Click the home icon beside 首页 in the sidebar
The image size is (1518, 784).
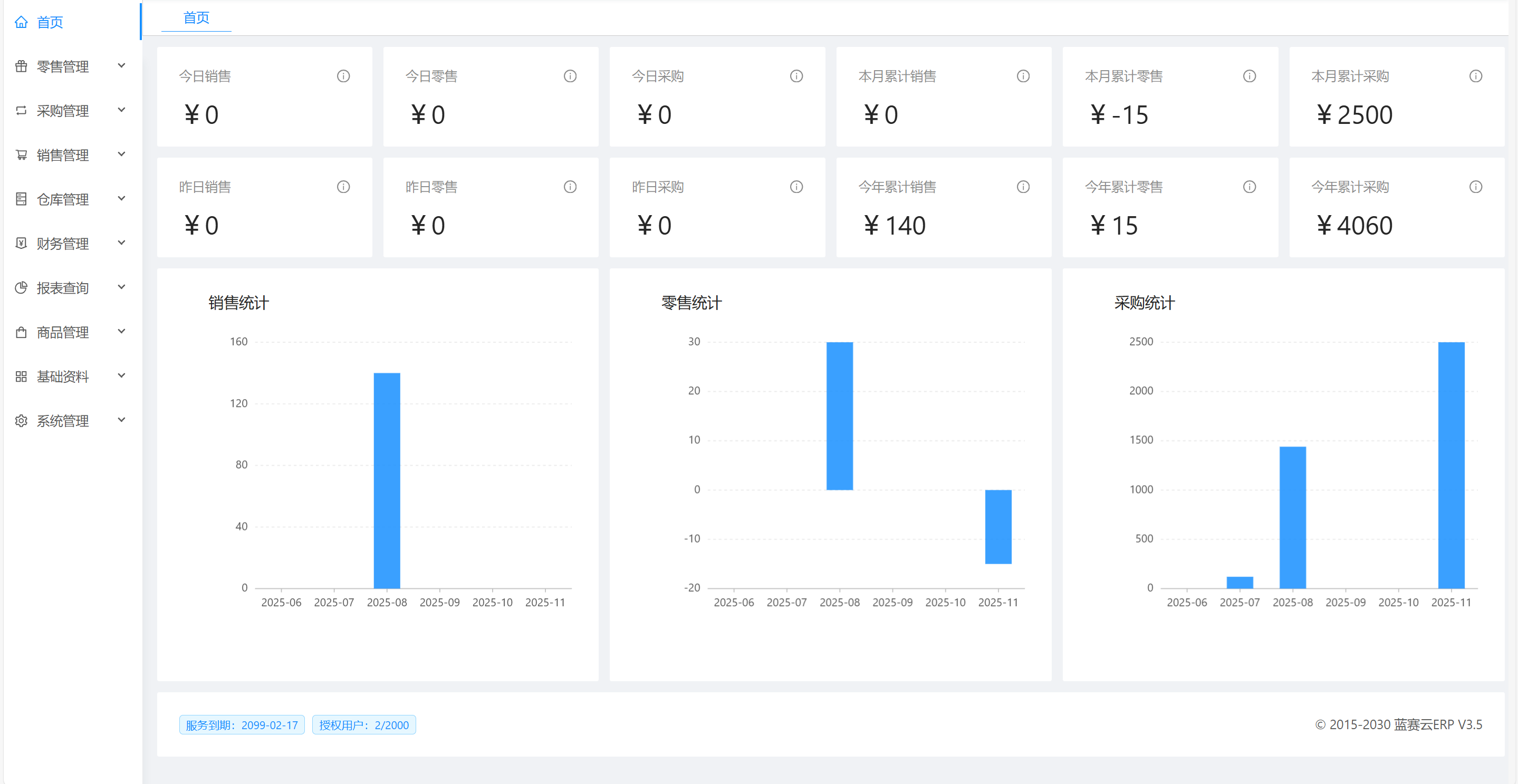click(x=21, y=22)
